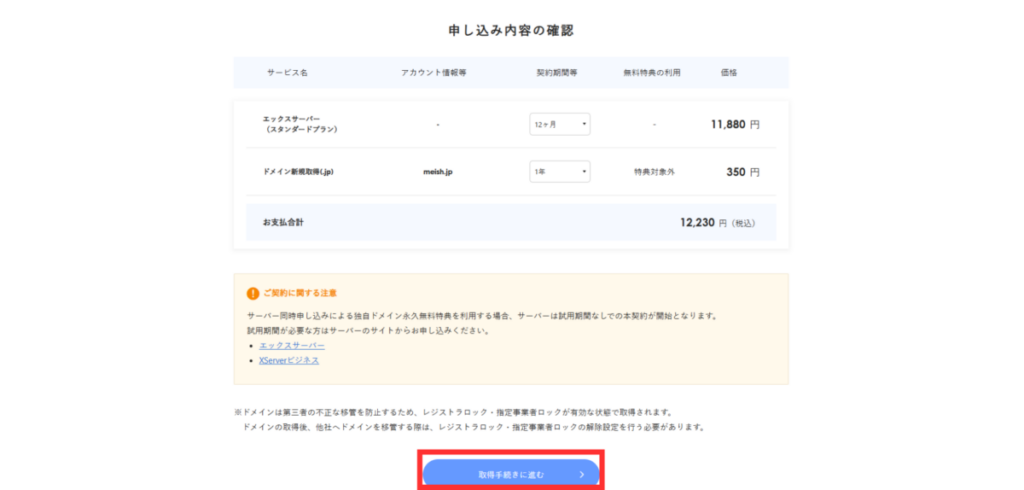Click the 契約期間等 column header
This screenshot has width=1024, height=490.
click(557, 73)
